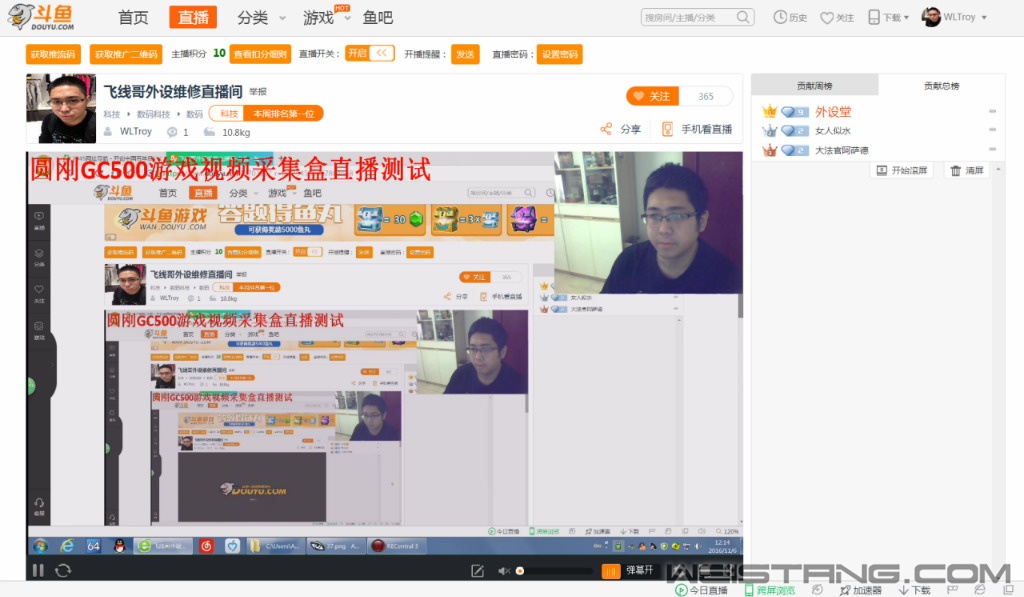Toggle the 直播开关 switch
The width and height of the screenshot is (1024, 597).
point(370,54)
